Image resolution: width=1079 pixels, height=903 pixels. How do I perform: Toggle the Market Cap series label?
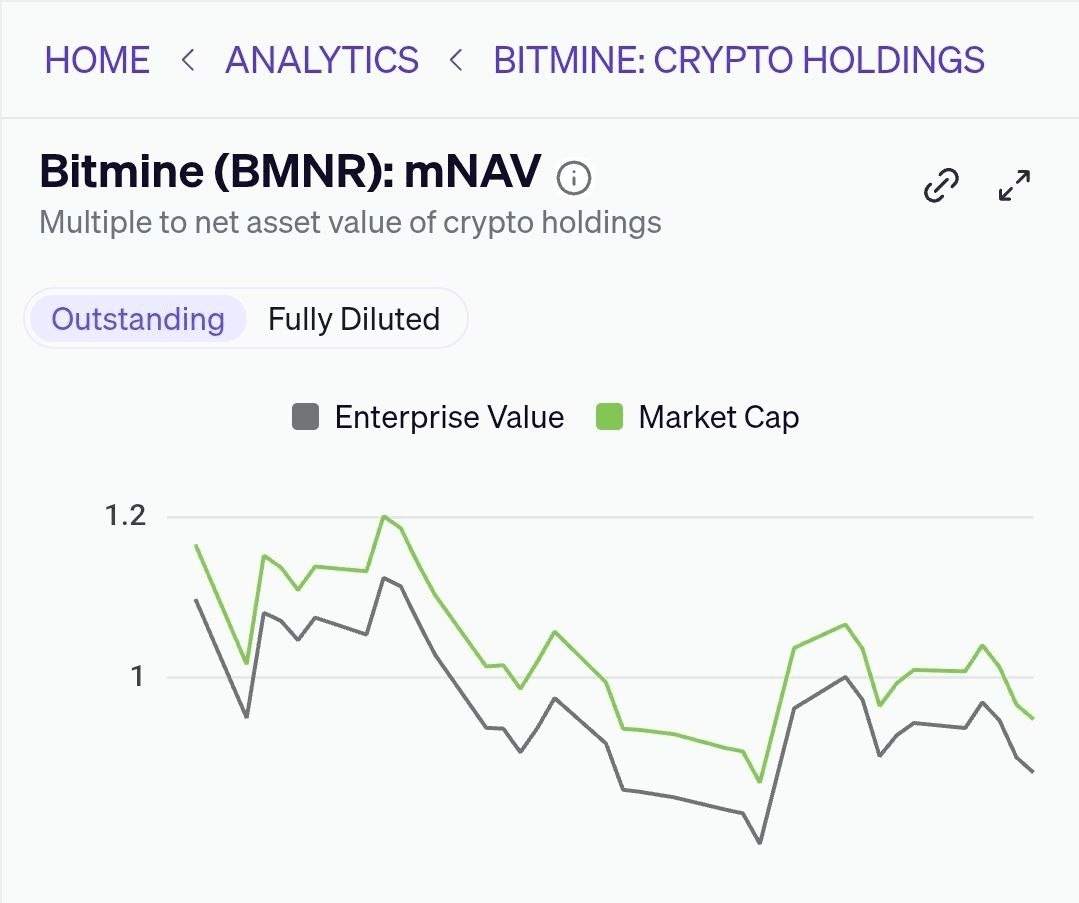(x=719, y=417)
